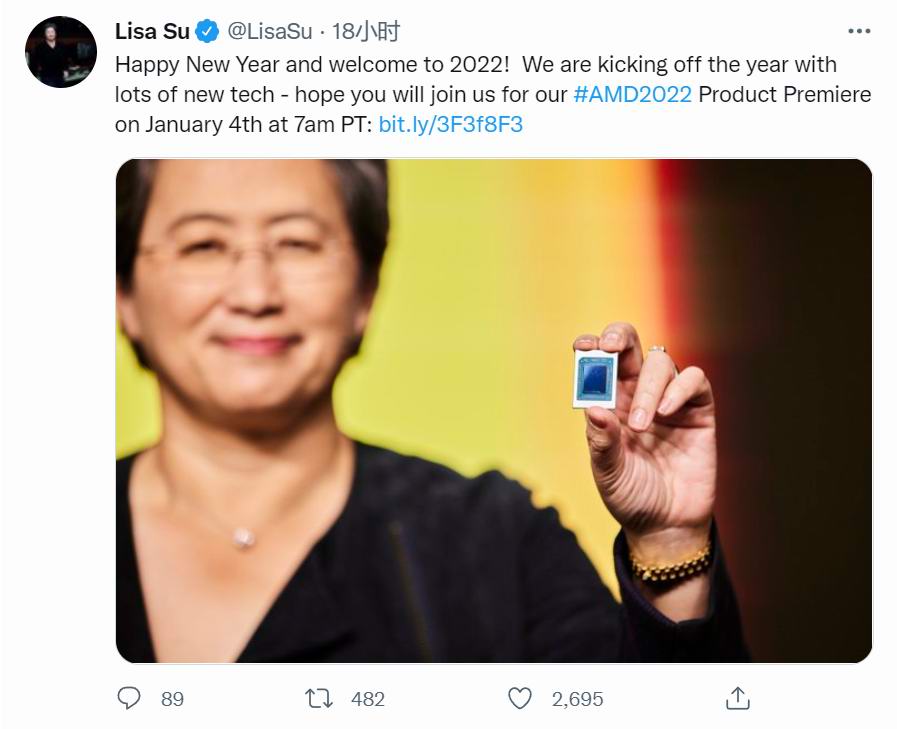Click the Lisa Su display name
897x729 pixels.
coord(152,32)
